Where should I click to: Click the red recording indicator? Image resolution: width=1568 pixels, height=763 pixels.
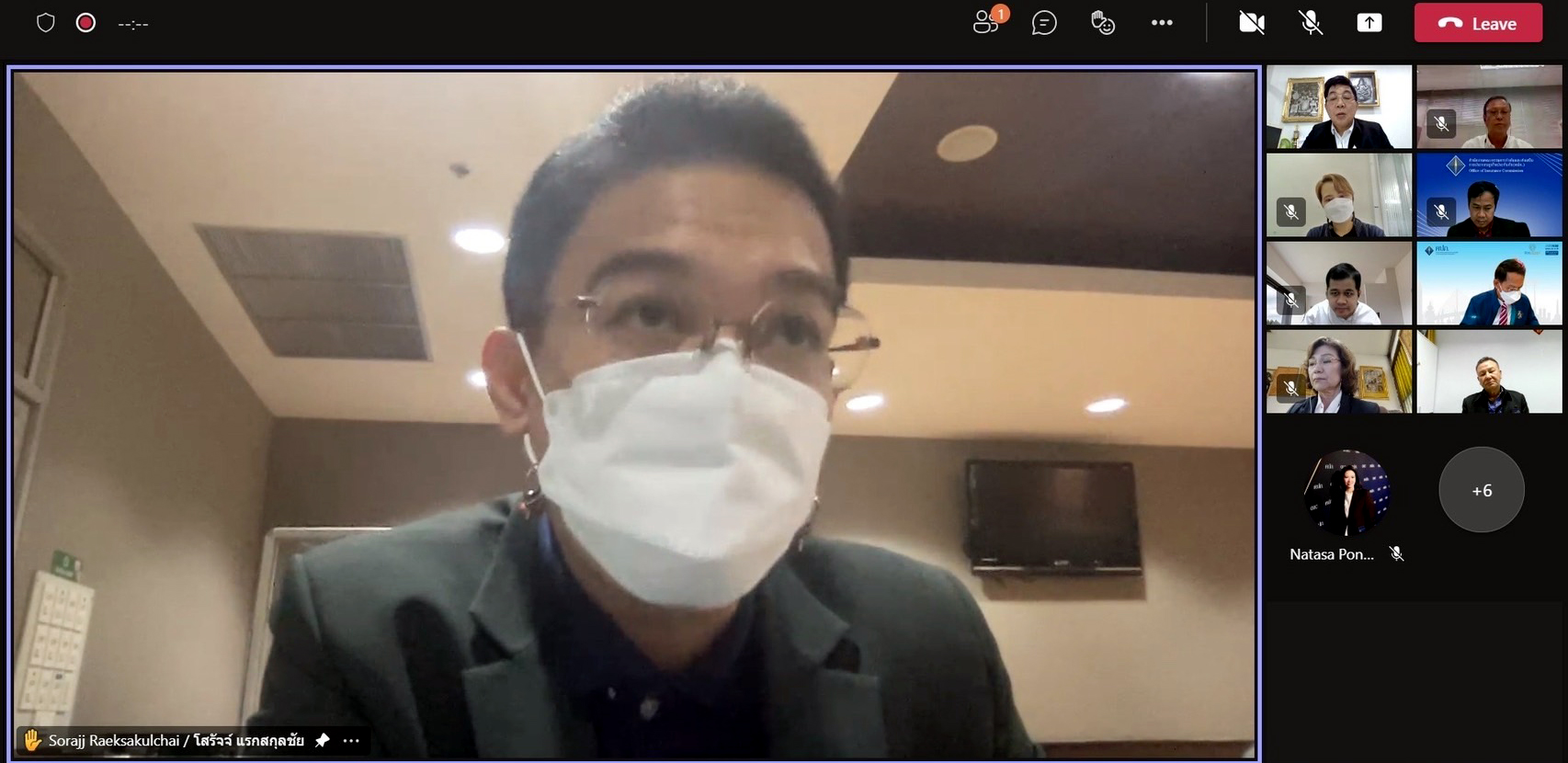click(x=85, y=23)
